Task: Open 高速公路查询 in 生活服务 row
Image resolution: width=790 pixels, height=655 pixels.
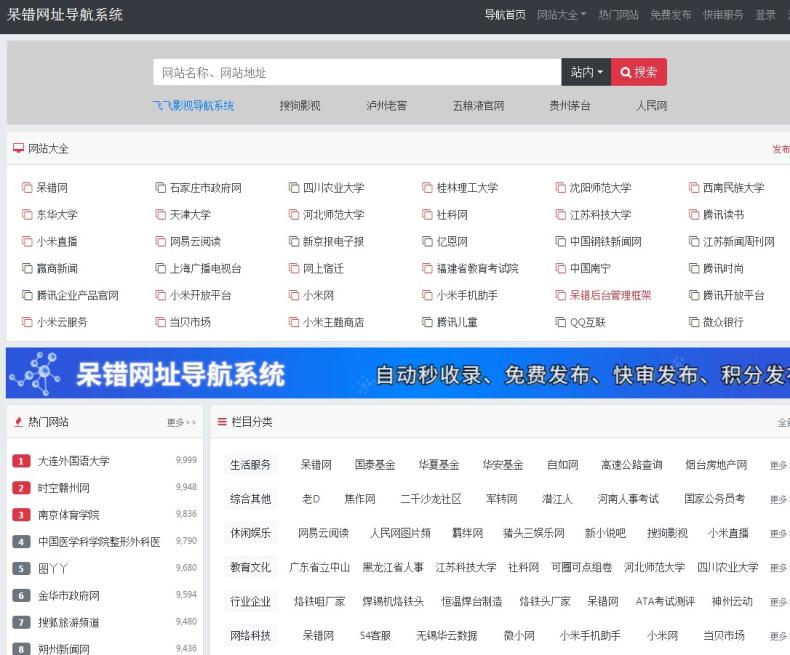Action: coord(632,465)
